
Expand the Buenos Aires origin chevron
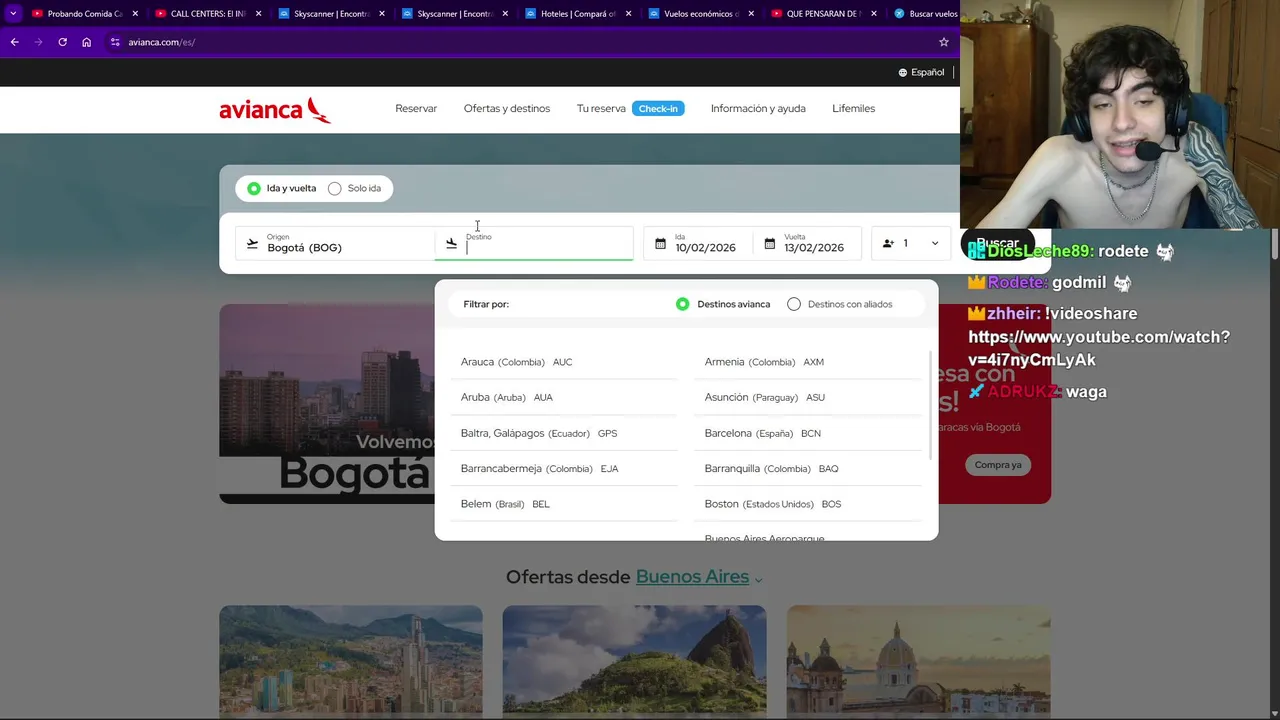758,579
